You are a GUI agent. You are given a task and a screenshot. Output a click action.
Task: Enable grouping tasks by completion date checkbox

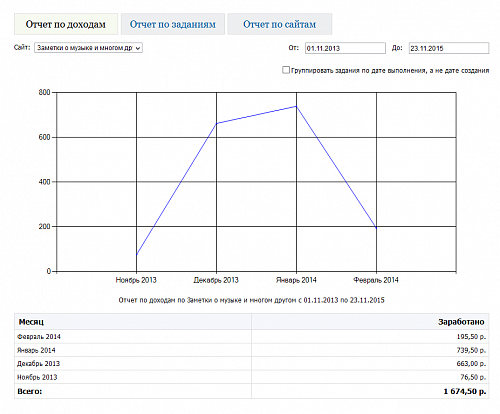pos(286,70)
